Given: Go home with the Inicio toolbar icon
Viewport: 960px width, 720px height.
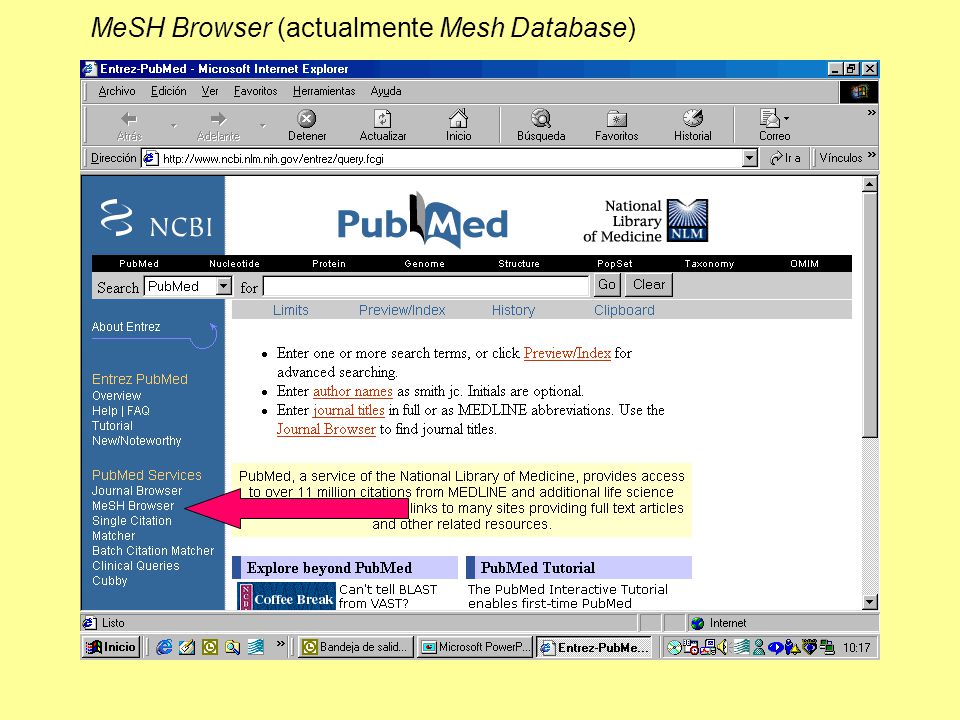Looking at the screenshot, I should pos(459,118).
